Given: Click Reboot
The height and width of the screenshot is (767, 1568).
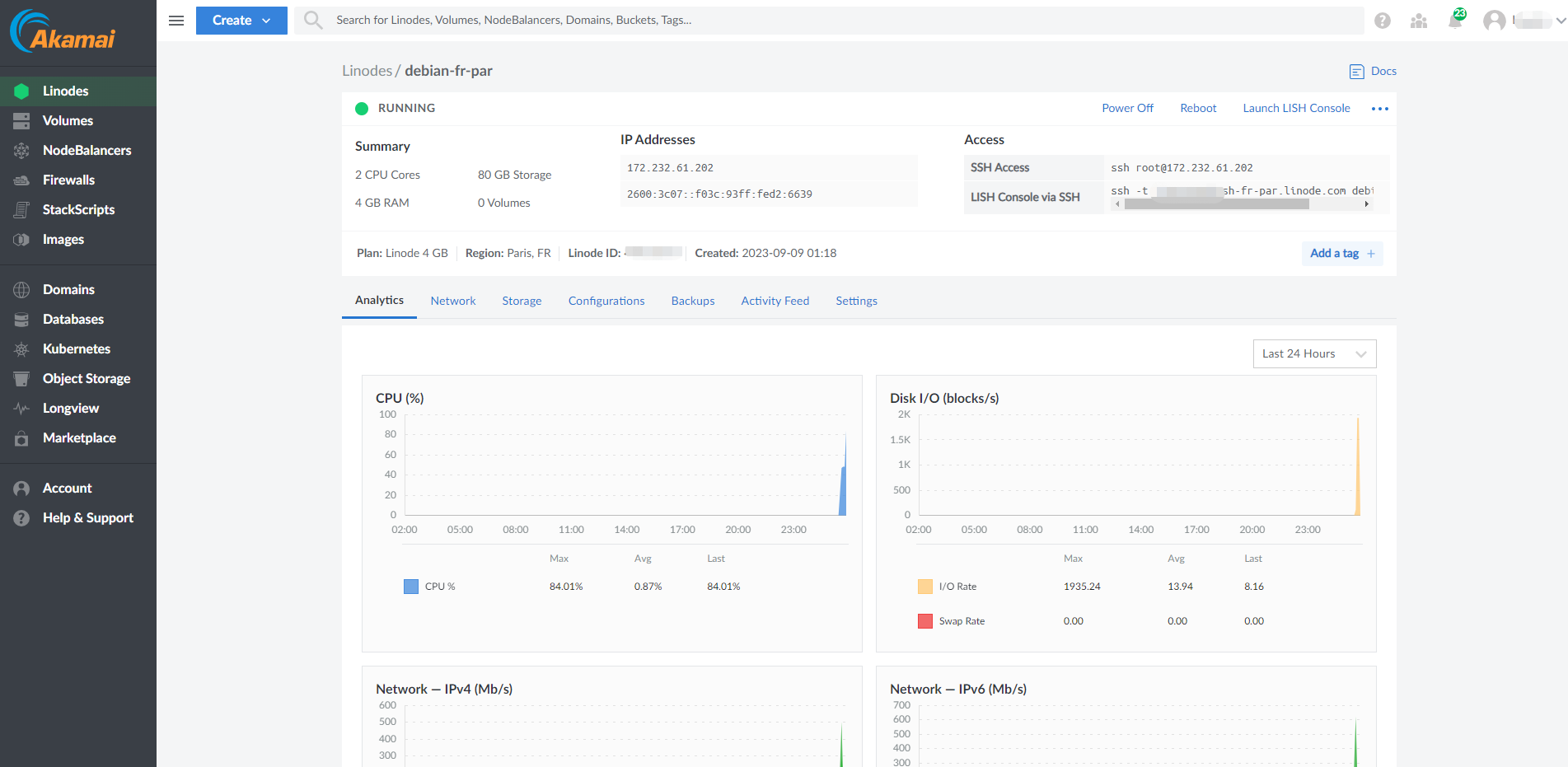Looking at the screenshot, I should coord(1198,108).
